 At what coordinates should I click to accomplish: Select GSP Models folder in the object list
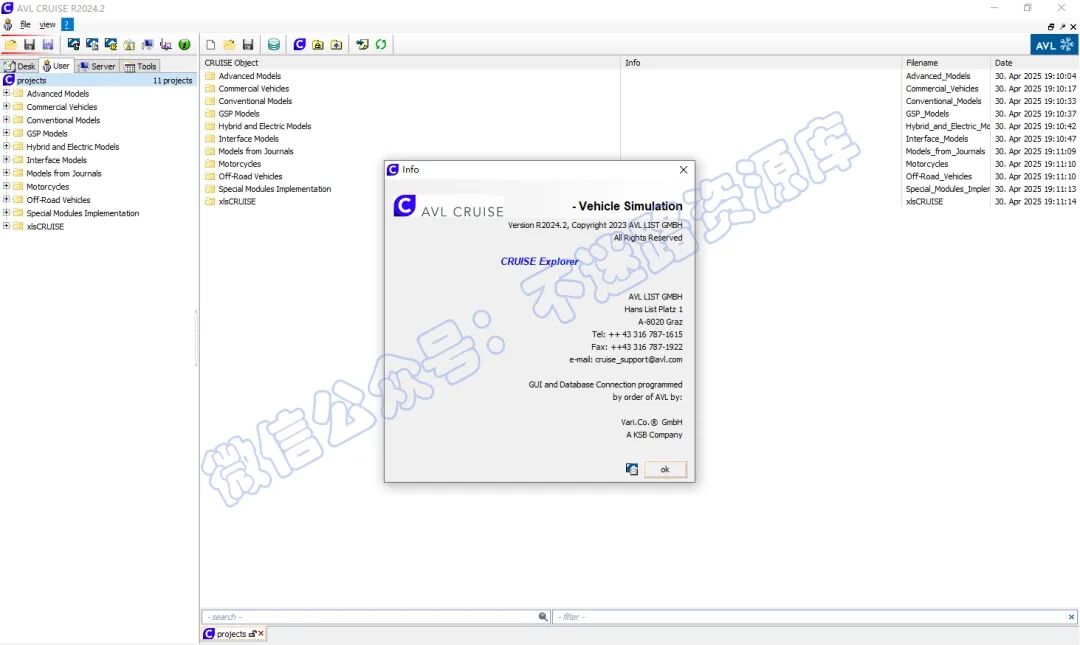(239, 114)
